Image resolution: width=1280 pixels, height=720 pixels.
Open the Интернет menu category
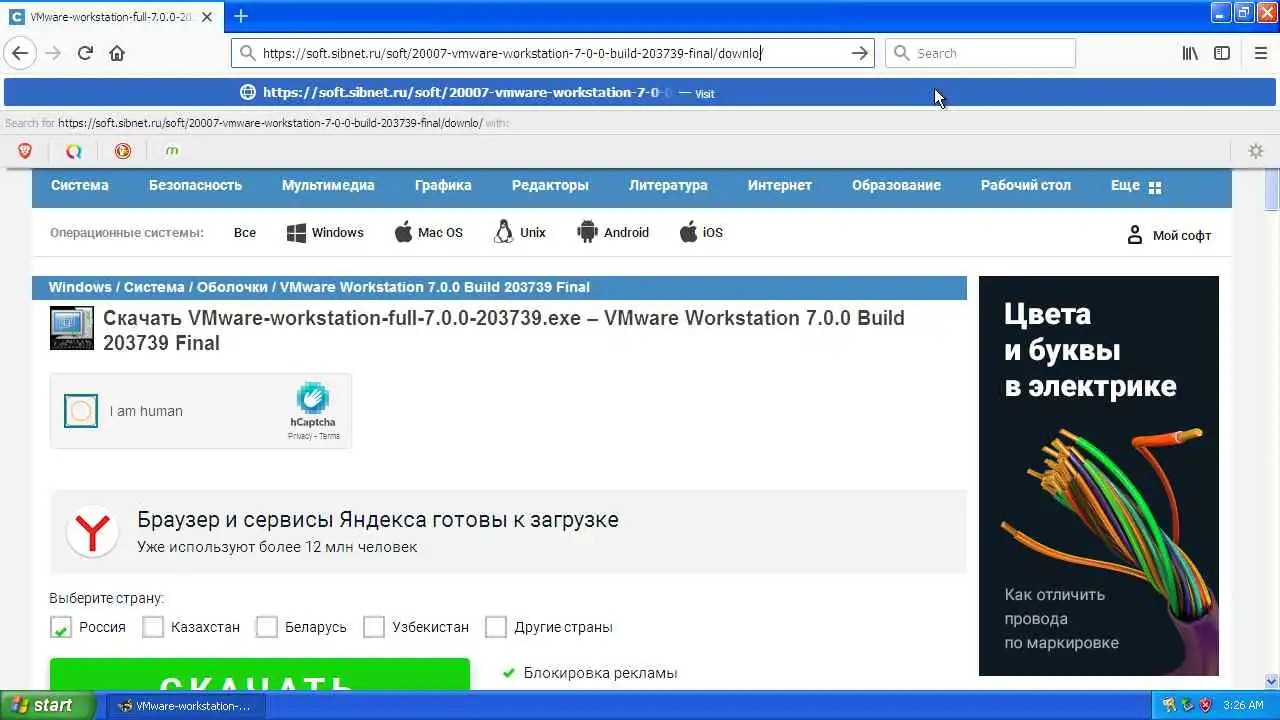[780, 185]
